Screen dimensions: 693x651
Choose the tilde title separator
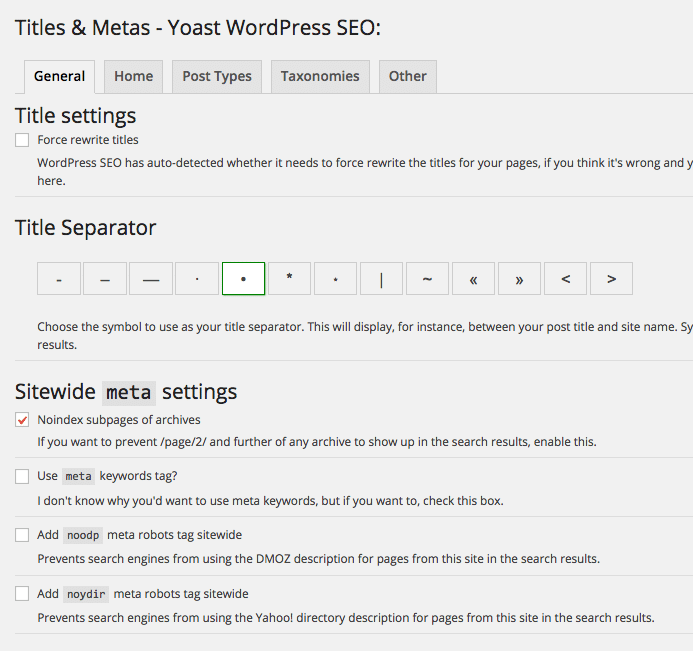pos(427,278)
